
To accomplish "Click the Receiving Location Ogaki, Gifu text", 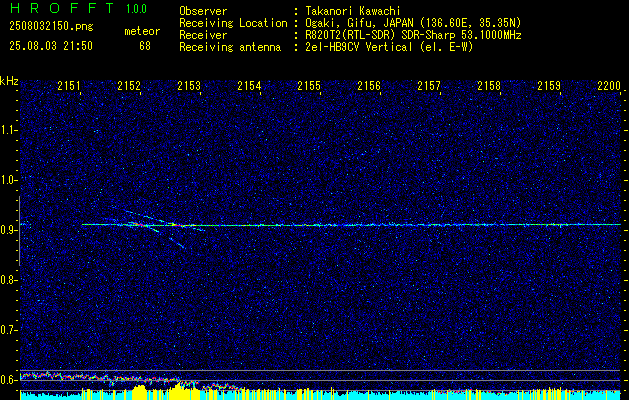I will click(x=413, y=23).
